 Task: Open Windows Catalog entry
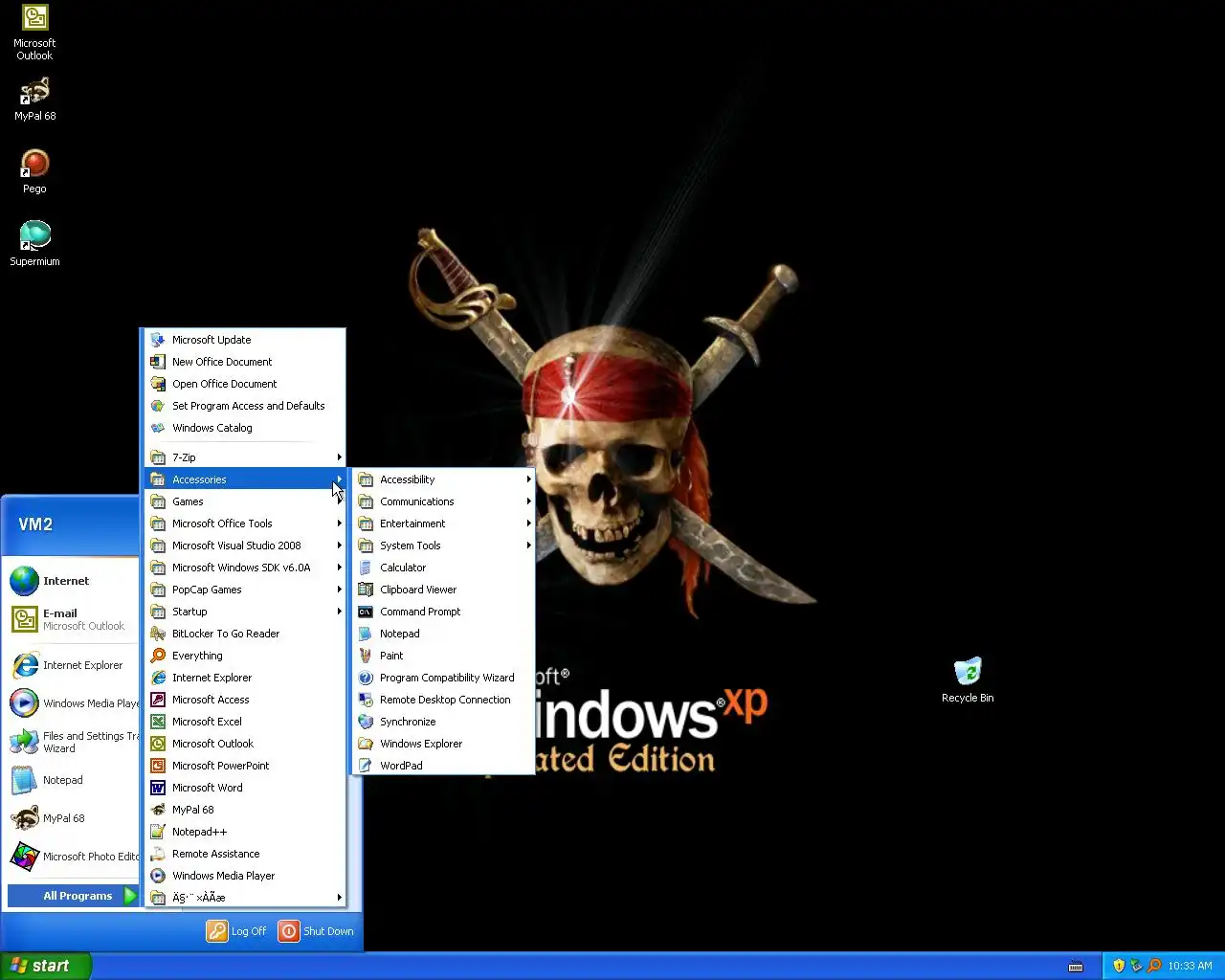[x=245, y=428]
